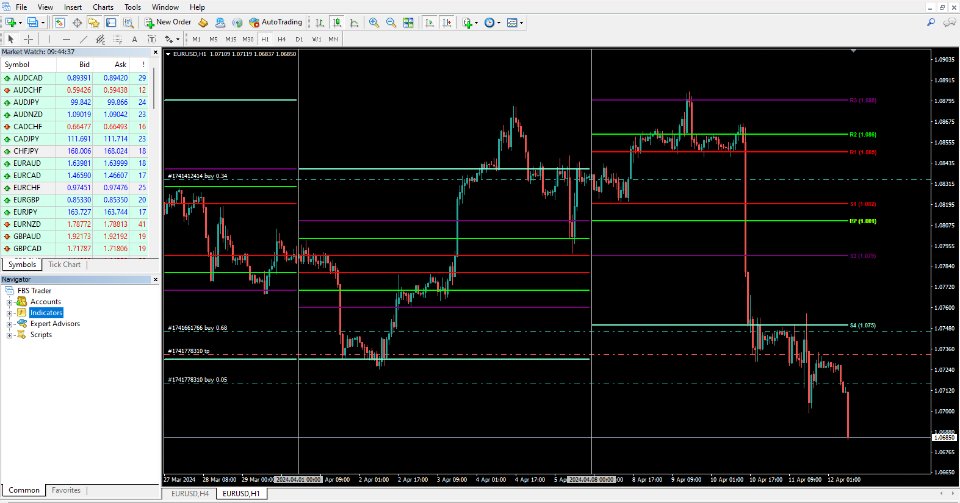The height and width of the screenshot is (503, 960).
Task: Close the Market Watch panel
Action: 156,52
